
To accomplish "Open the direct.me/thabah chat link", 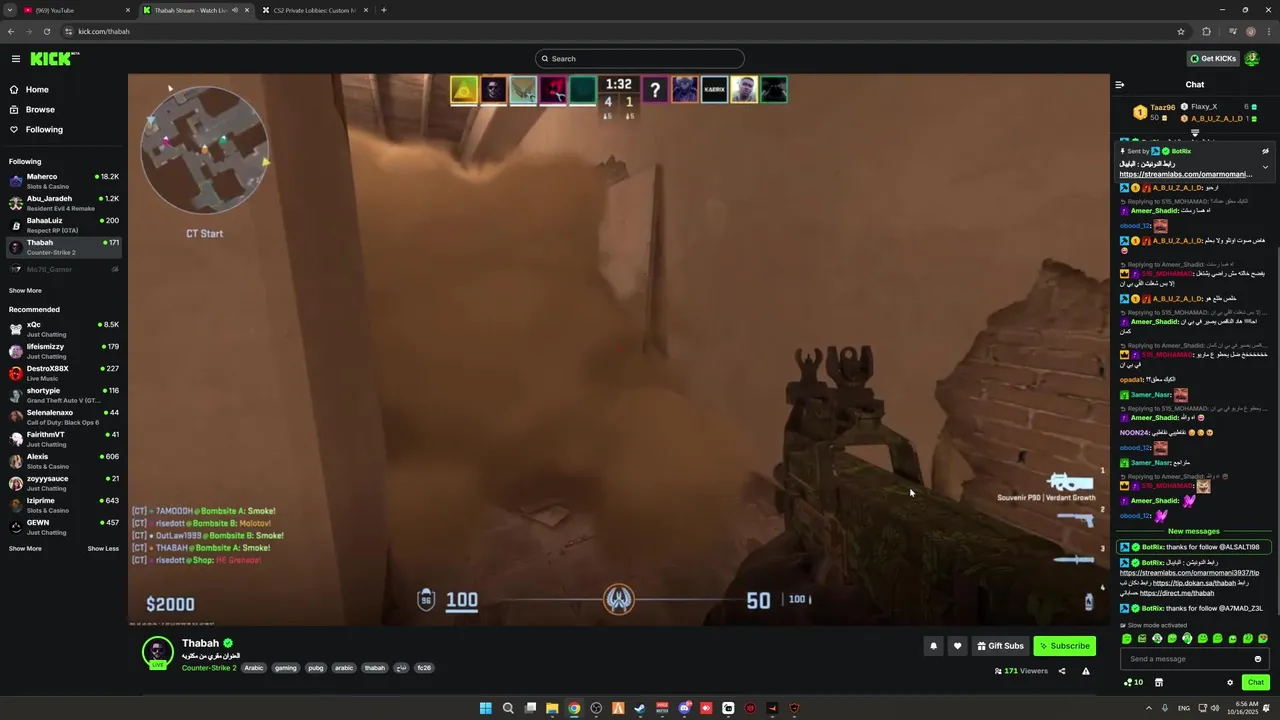I will 1177,593.
